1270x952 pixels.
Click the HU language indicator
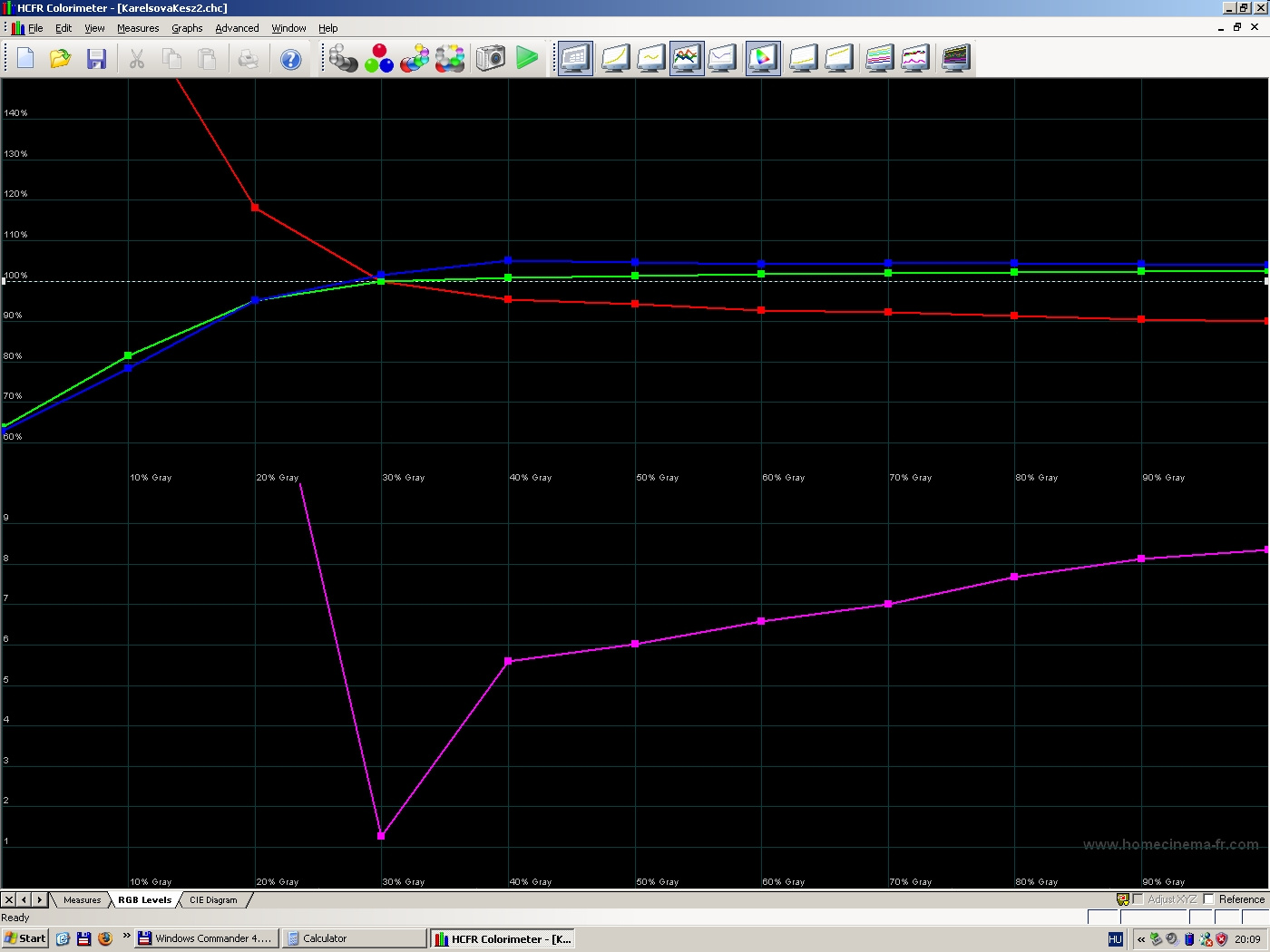1116,939
